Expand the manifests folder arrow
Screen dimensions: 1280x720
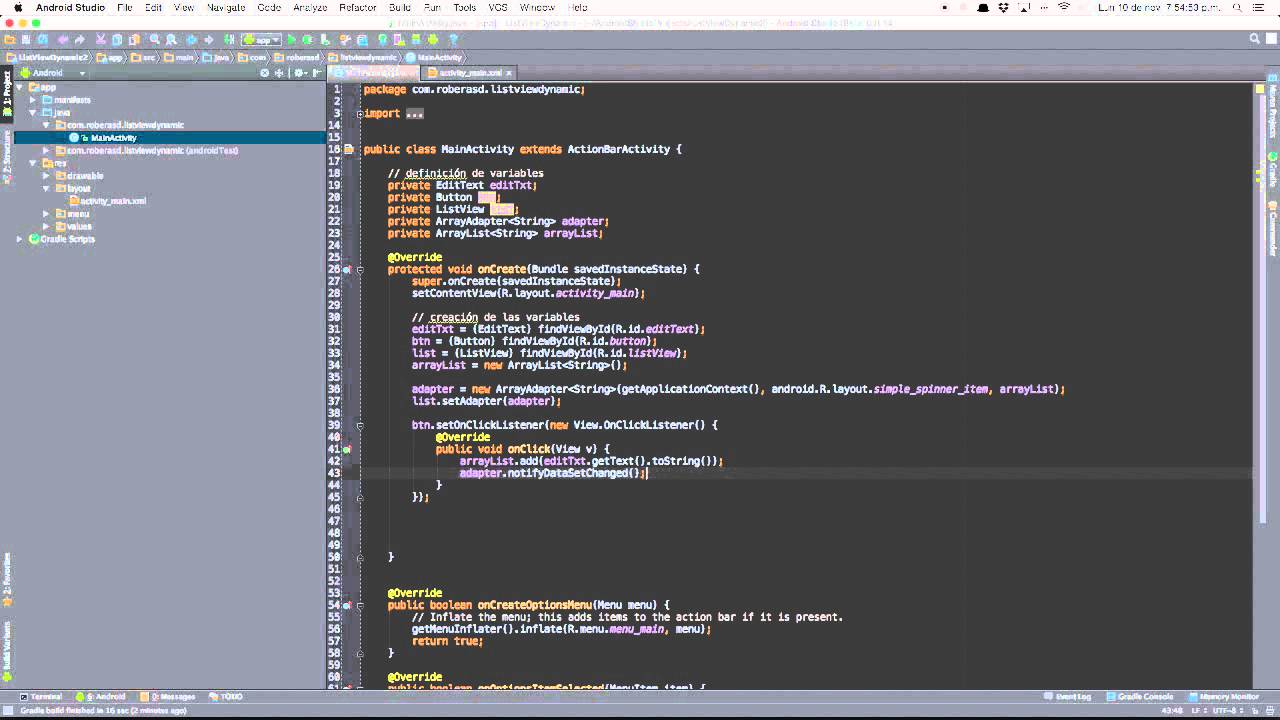(33, 100)
